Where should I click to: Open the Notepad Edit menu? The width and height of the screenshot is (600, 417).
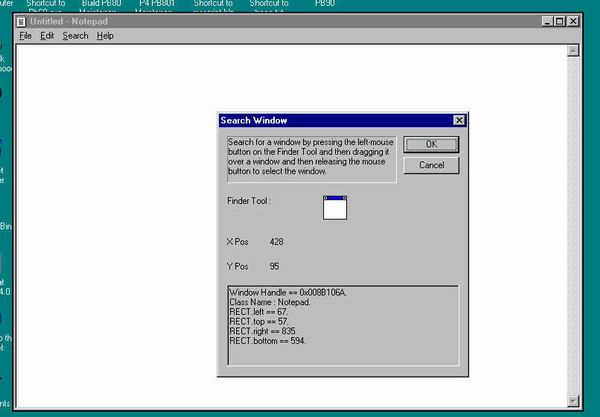pyautogui.click(x=47, y=36)
